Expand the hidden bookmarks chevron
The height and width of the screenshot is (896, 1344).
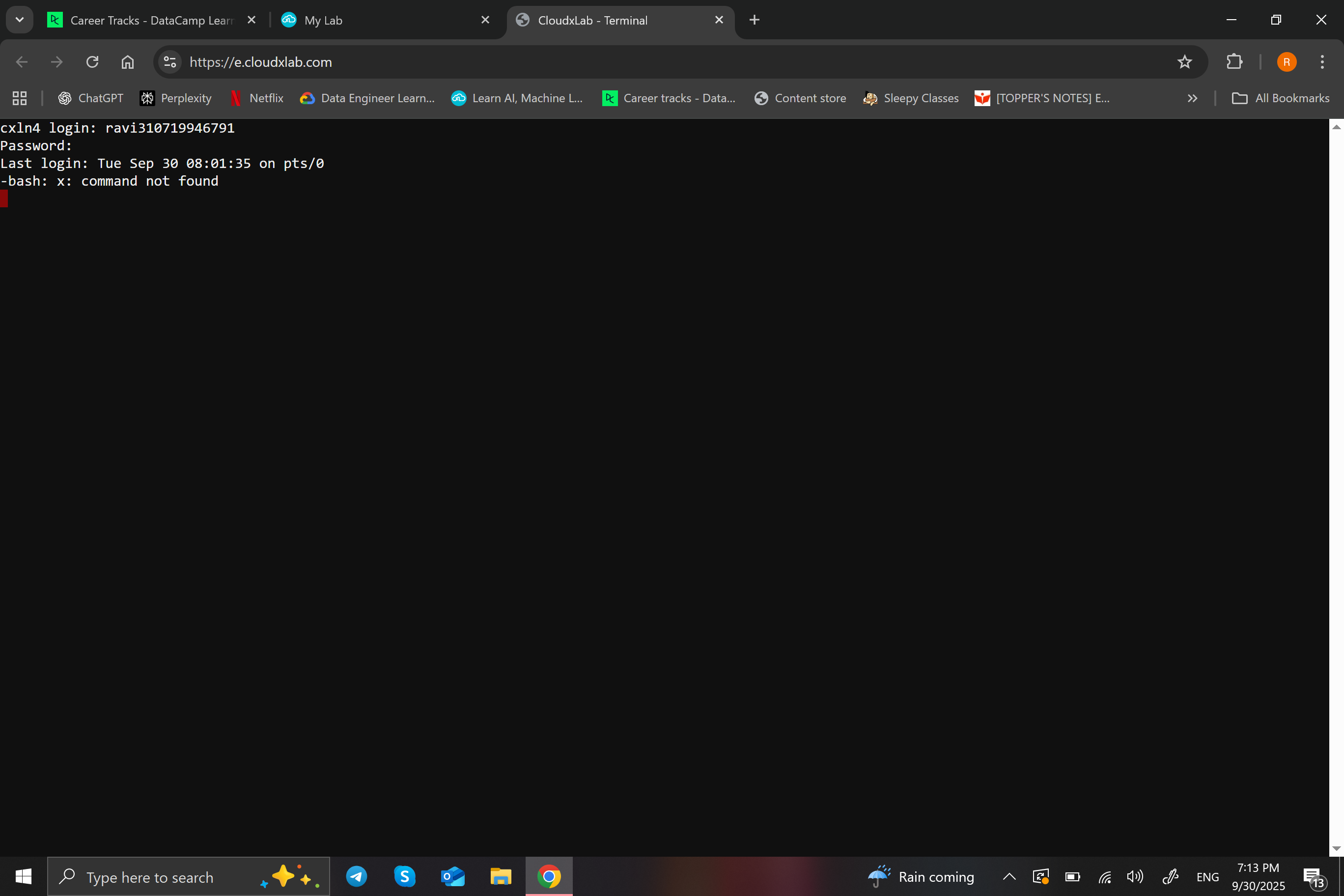(1192, 98)
